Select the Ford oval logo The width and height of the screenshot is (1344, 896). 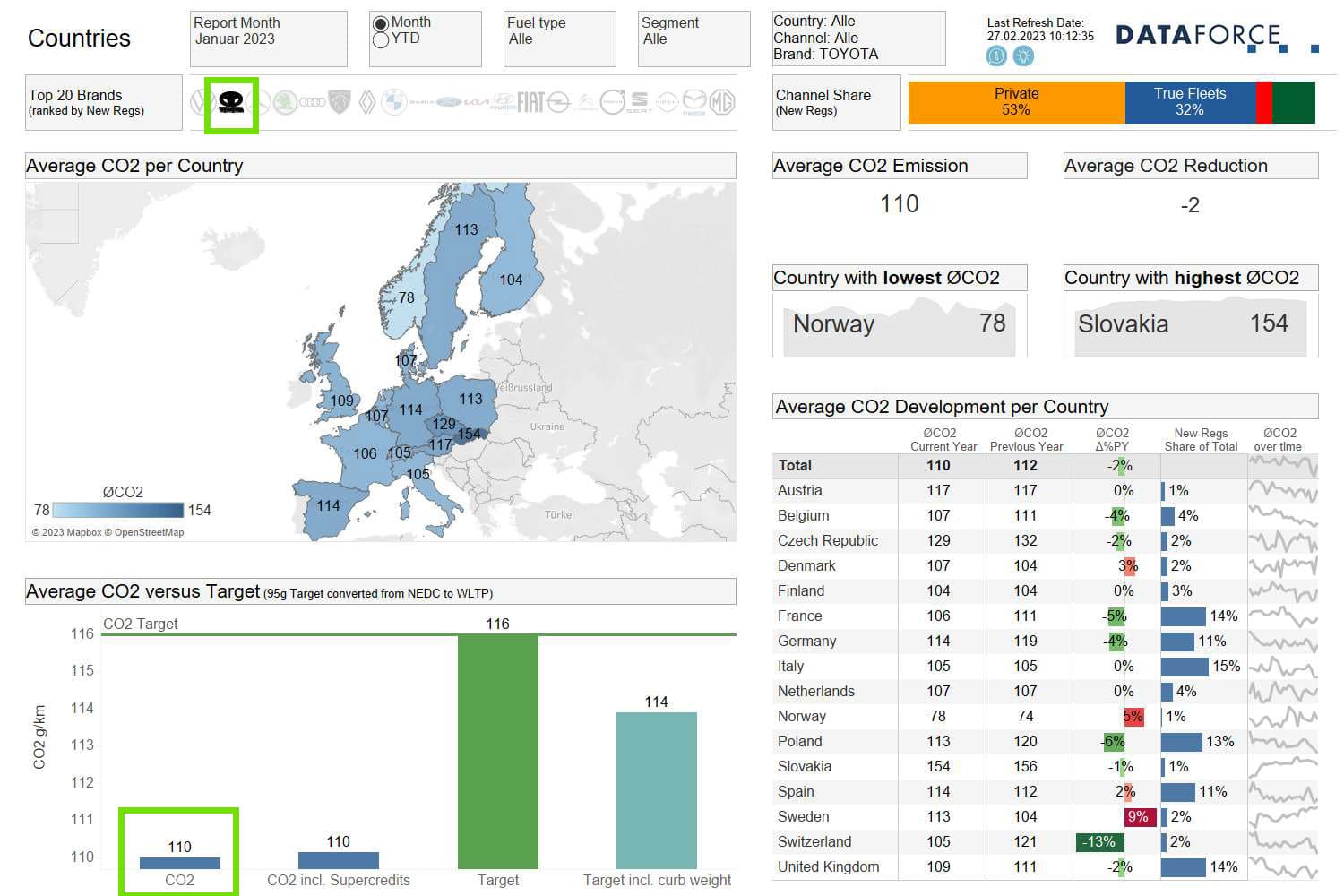(x=449, y=102)
